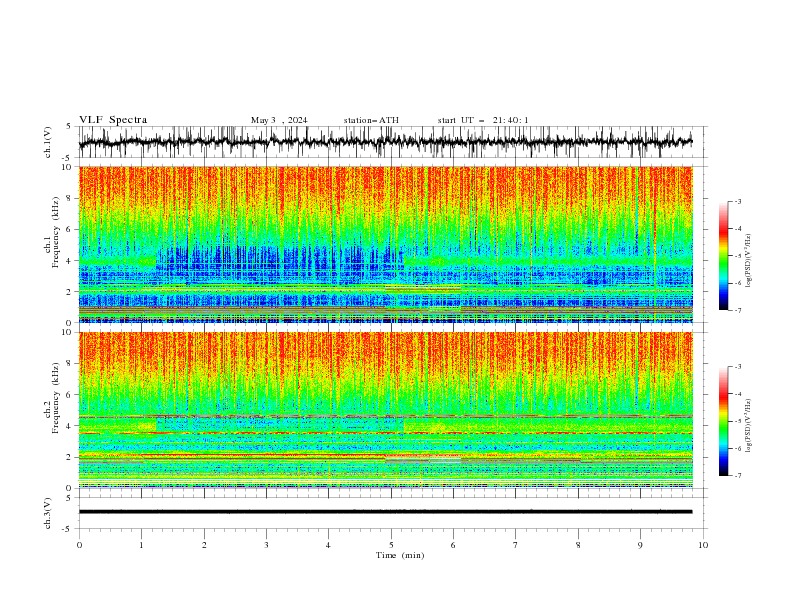Click the '4' kHz tick on ch.2 frequency axis
The height and width of the screenshot is (612, 792).
69,426
